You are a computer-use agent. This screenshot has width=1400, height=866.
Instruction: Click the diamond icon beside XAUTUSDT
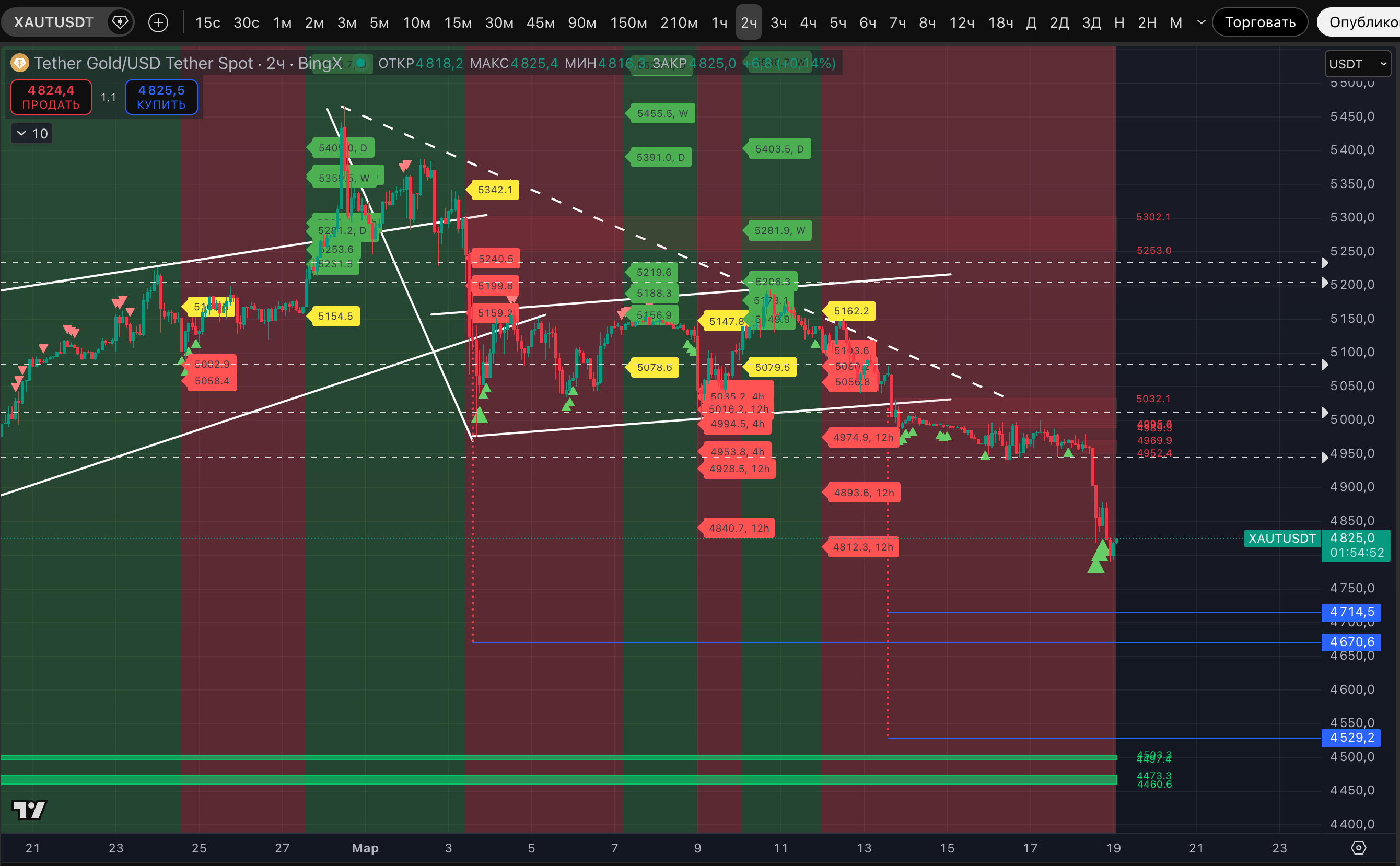pos(120,22)
